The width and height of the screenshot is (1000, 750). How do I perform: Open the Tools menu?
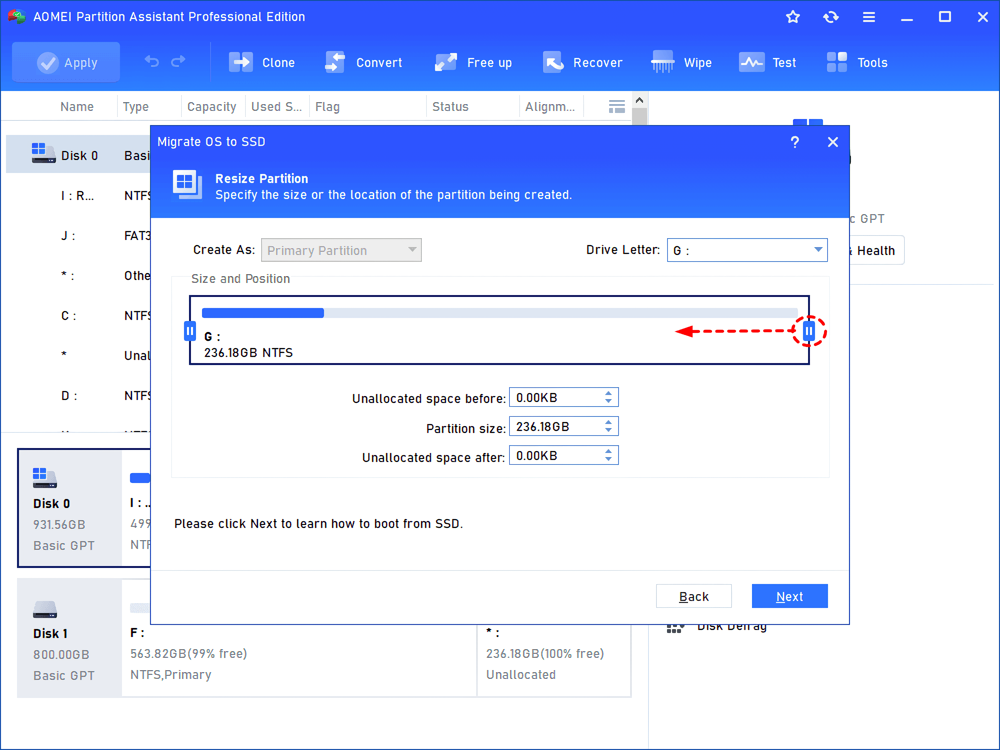click(857, 62)
